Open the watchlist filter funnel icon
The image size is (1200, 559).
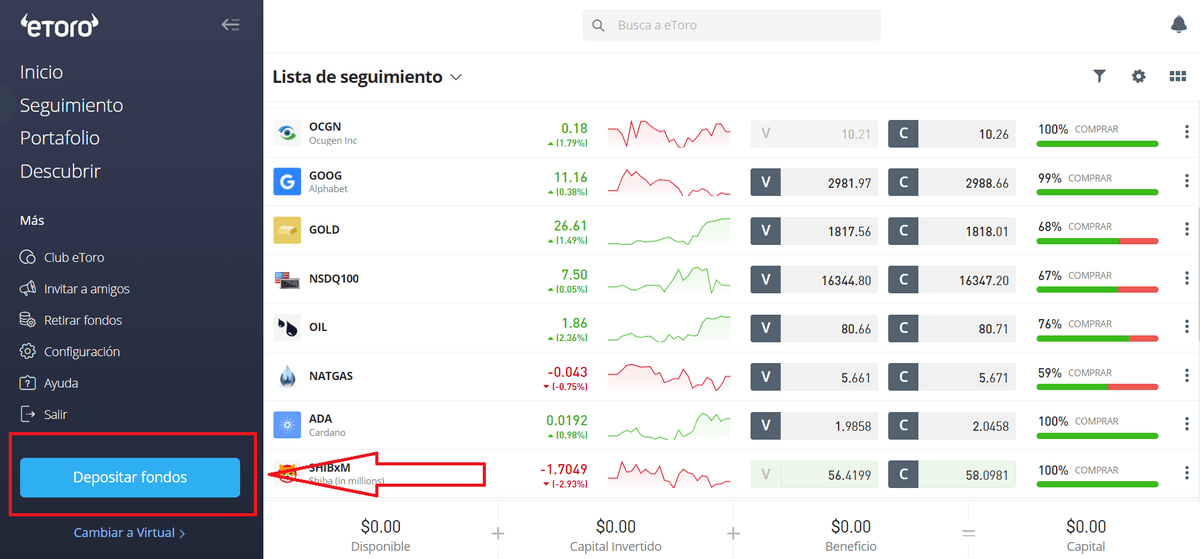click(x=1100, y=76)
